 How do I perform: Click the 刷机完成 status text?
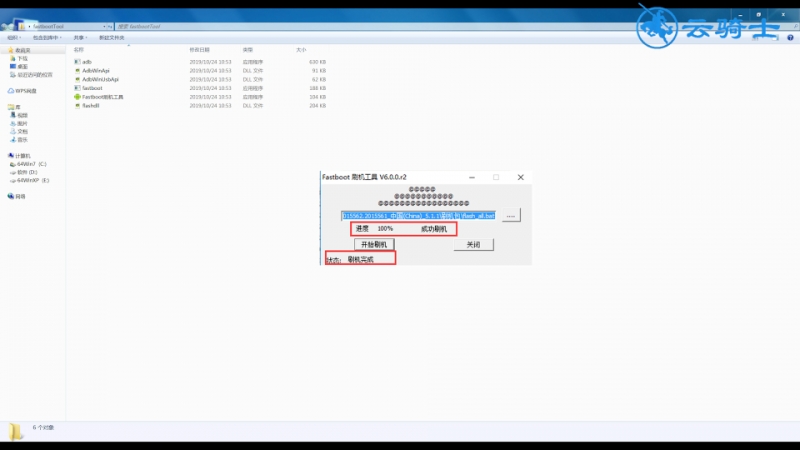360,259
